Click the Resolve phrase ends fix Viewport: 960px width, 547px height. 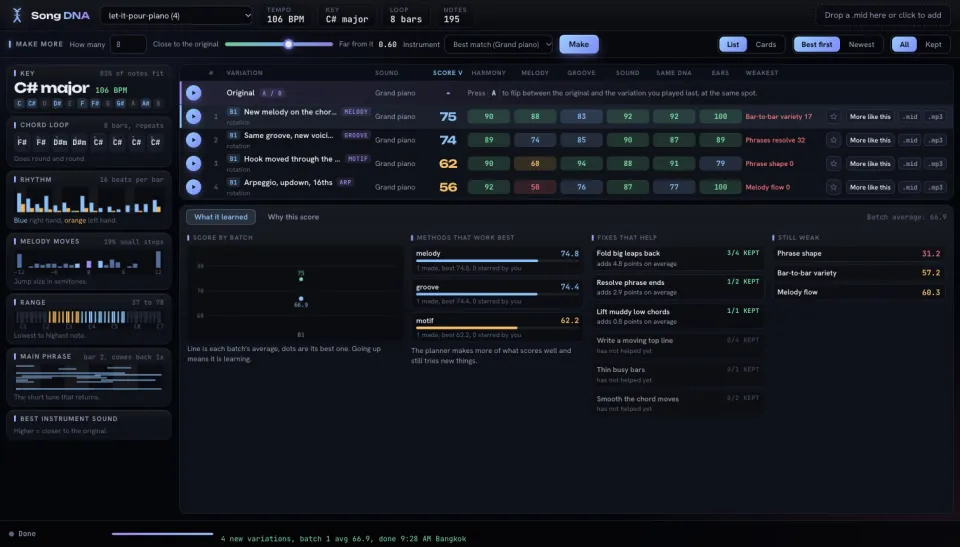(x=678, y=287)
